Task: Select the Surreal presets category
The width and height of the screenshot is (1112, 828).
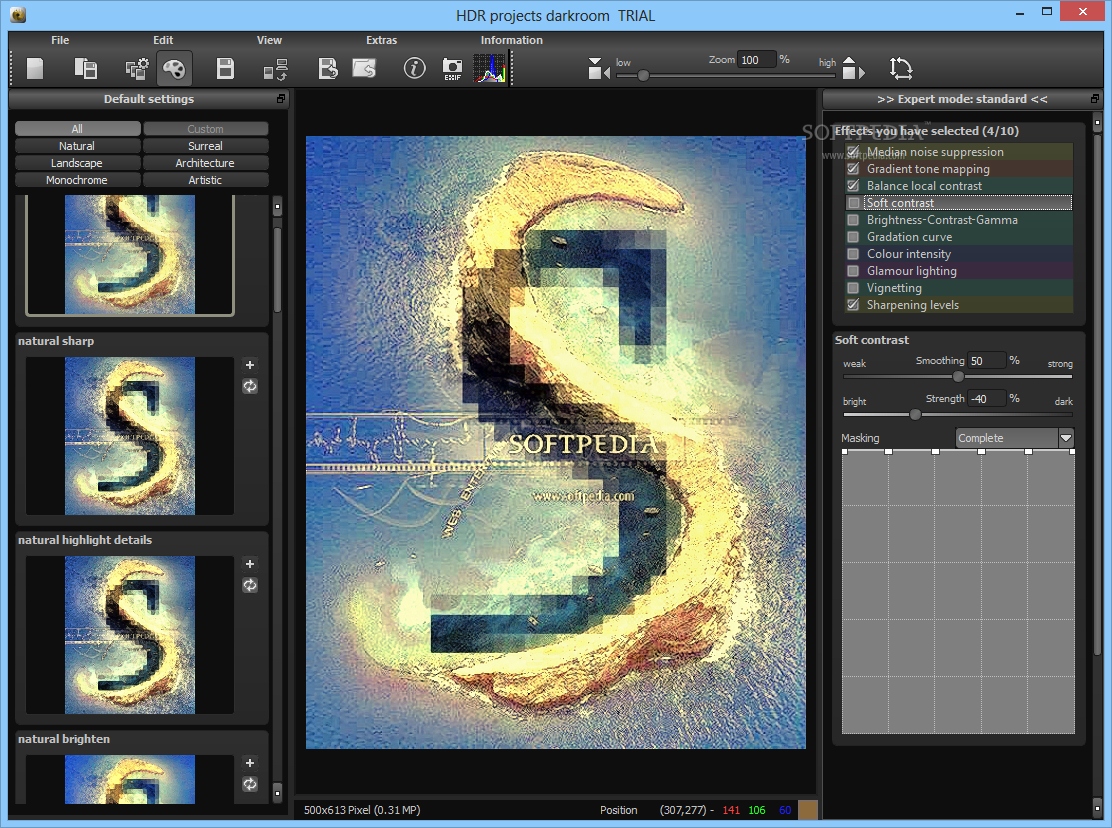Action: pos(206,146)
